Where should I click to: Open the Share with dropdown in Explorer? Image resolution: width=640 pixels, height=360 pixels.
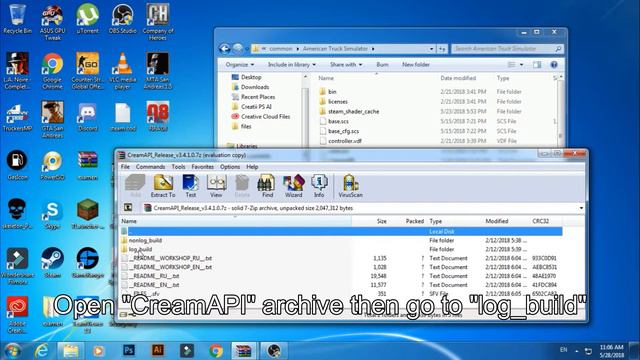(346, 64)
